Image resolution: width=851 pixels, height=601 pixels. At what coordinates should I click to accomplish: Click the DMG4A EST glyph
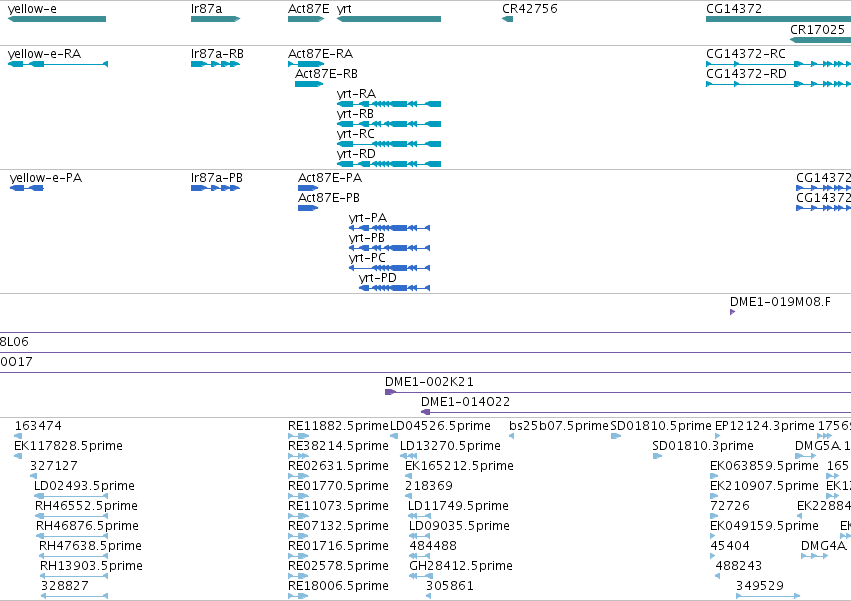click(x=815, y=556)
